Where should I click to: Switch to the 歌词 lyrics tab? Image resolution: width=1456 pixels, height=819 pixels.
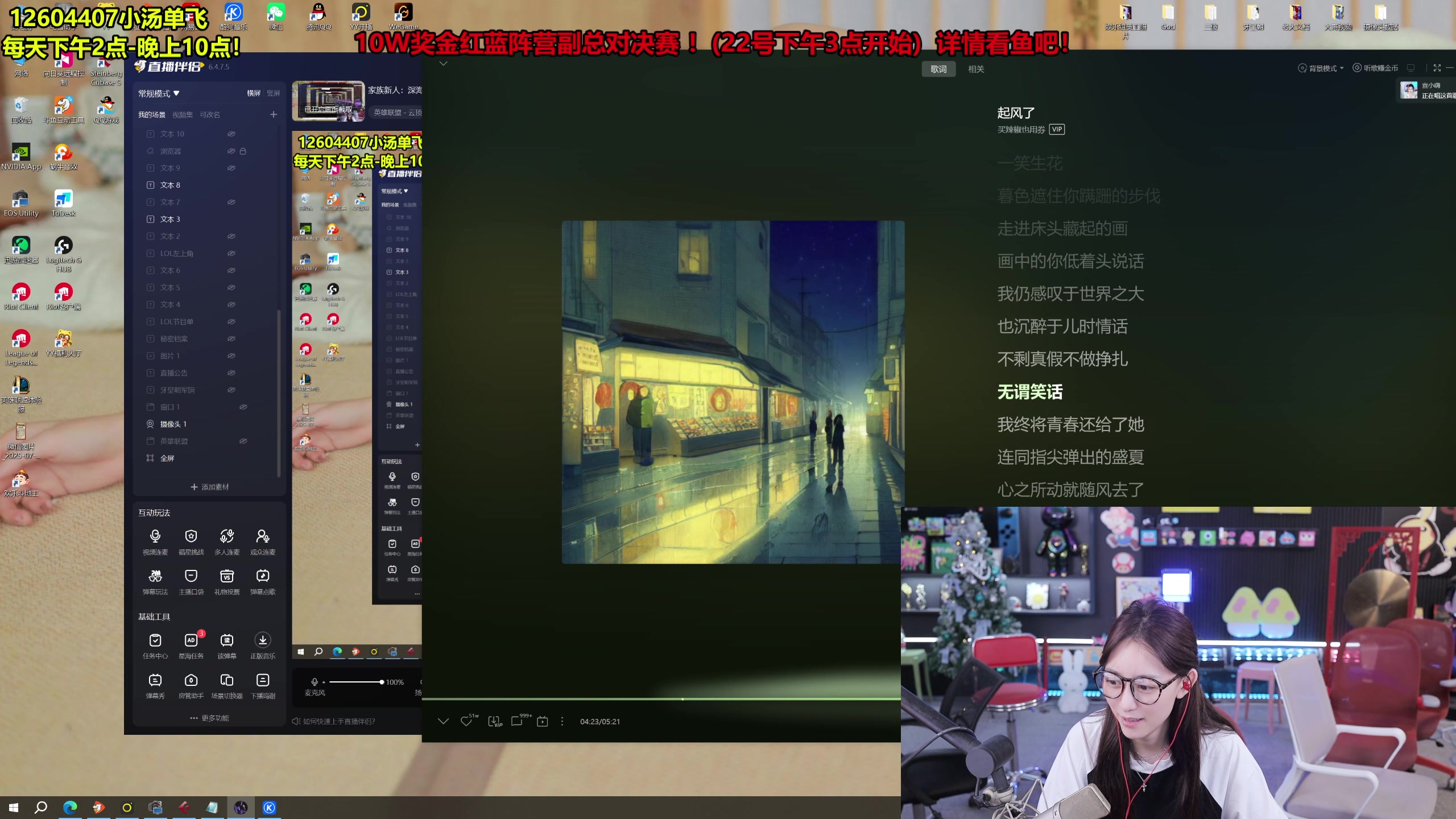click(938, 69)
